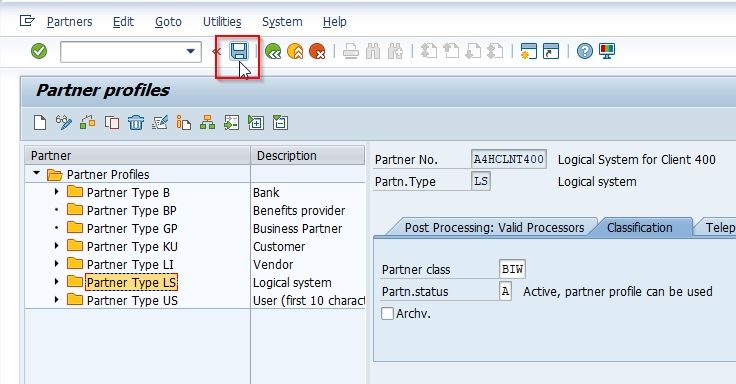Switch to Post Processing: Valid Processors tab
The image size is (736, 384).
[494, 228]
